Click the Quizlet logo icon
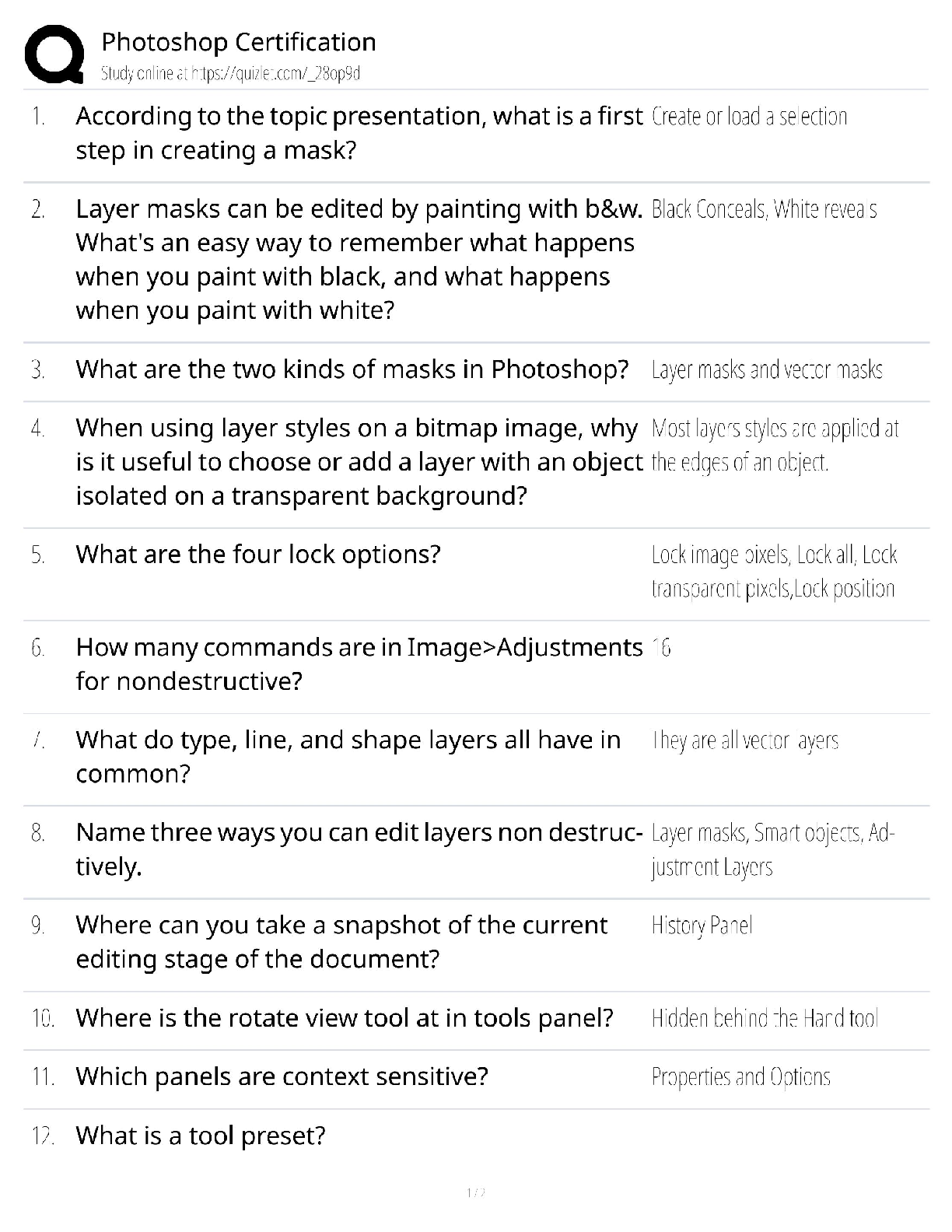952x1232 pixels. (x=54, y=54)
